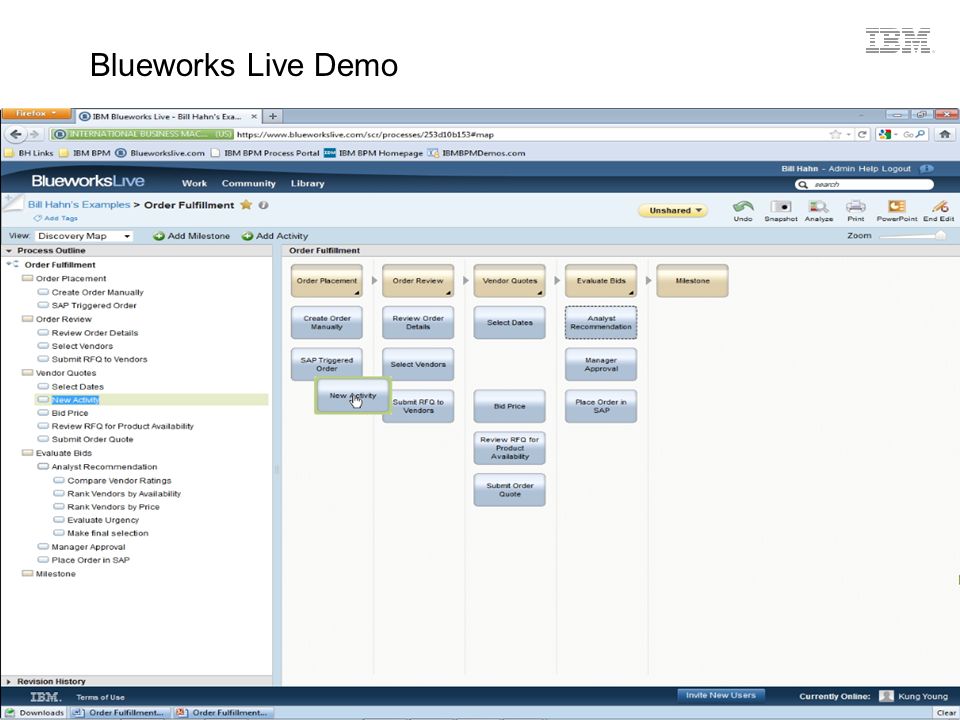Open the Unshared sharing dropdown

pyautogui.click(x=673, y=211)
